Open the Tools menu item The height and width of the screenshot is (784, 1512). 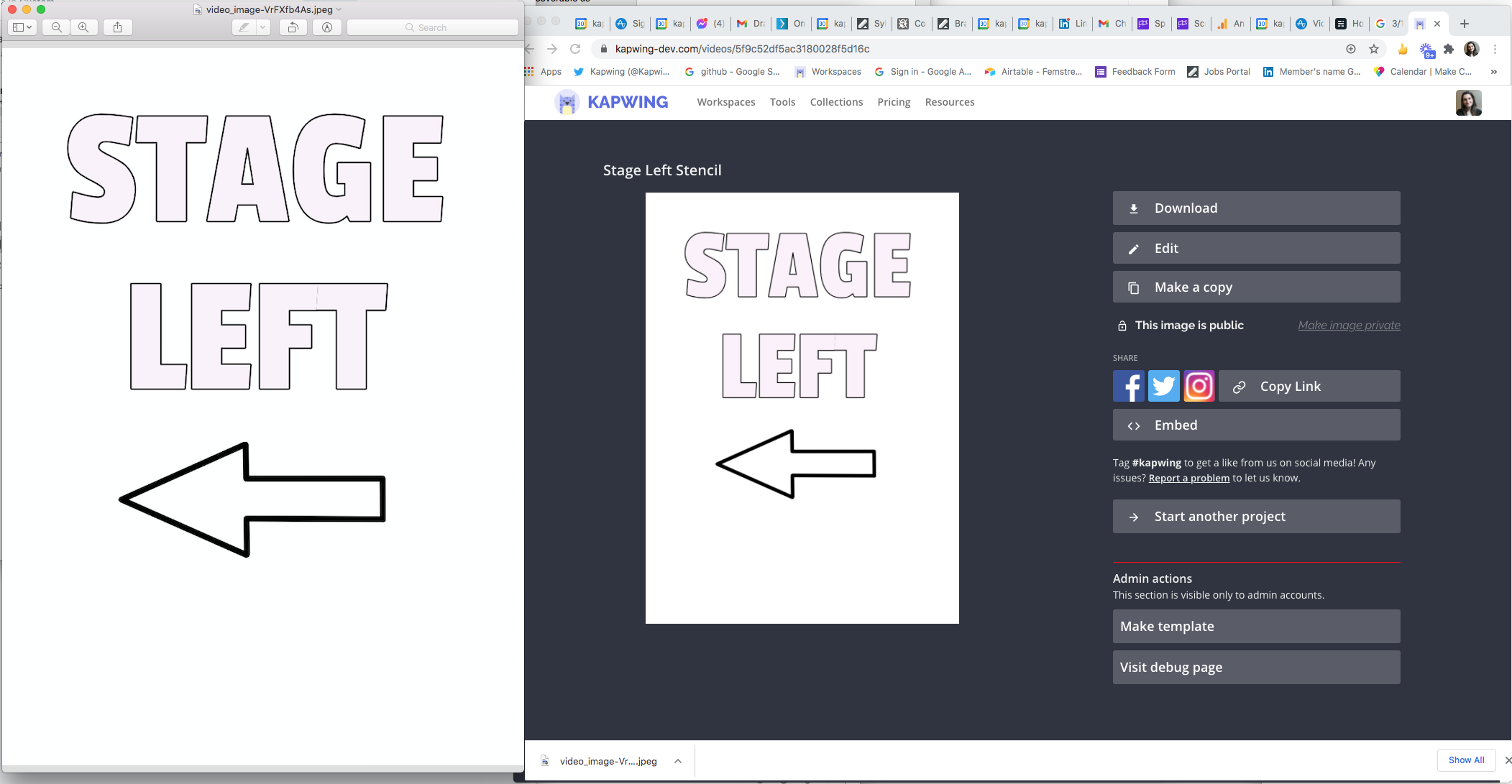[x=782, y=102]
